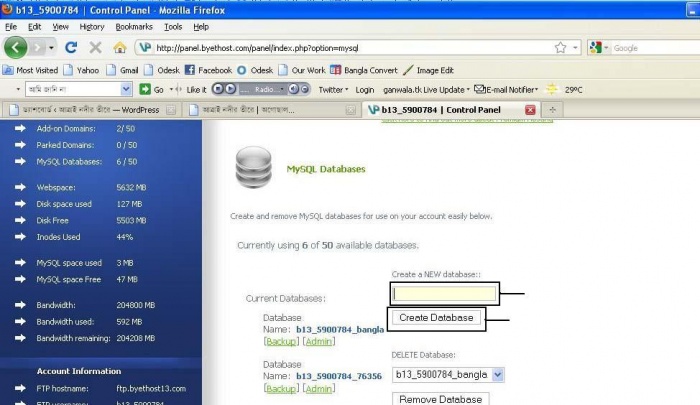Stop the toolbar radio player
The height and width of the screenshot is (405, 700).
(217, 89)
